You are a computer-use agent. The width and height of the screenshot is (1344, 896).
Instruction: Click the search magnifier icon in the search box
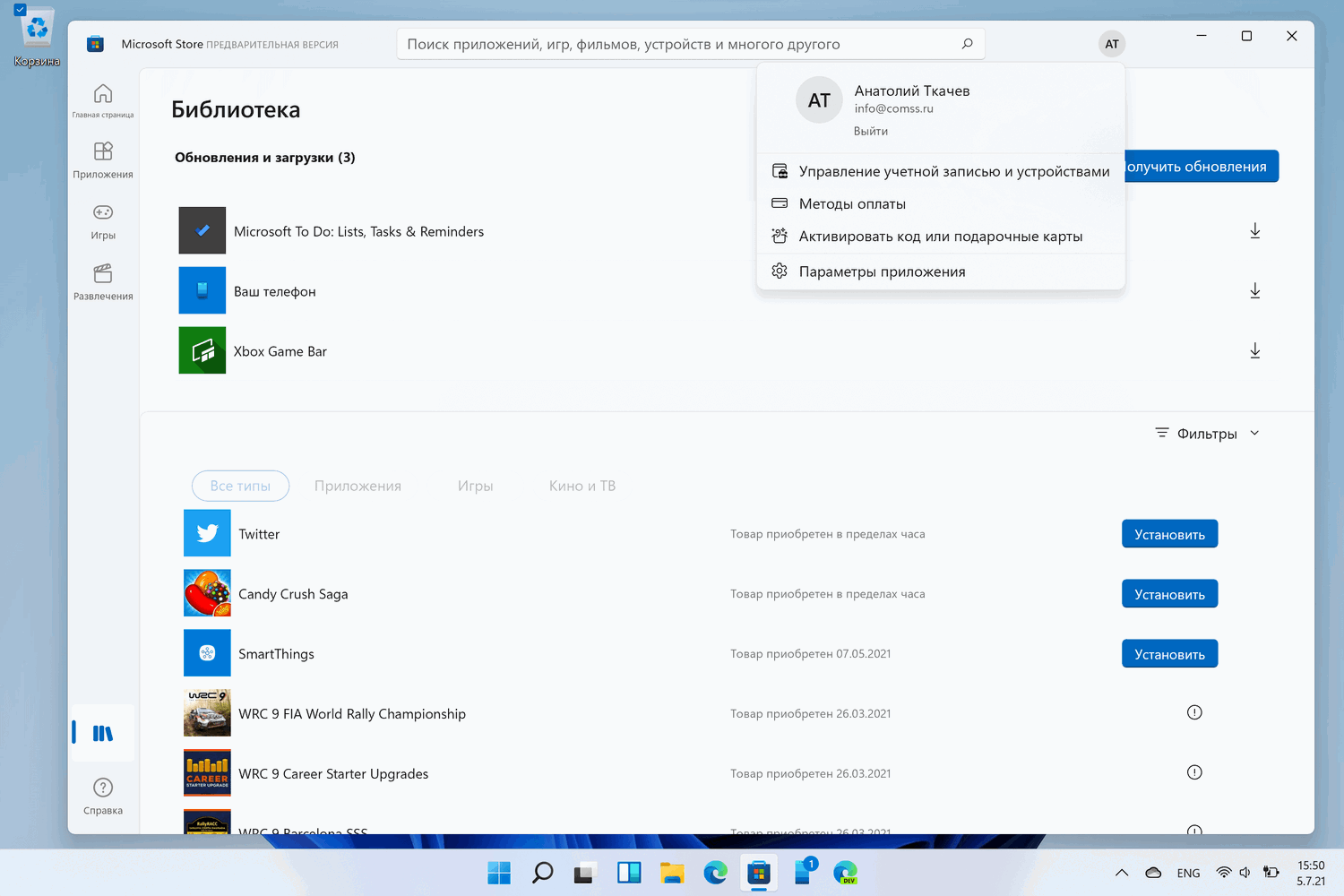967,44
